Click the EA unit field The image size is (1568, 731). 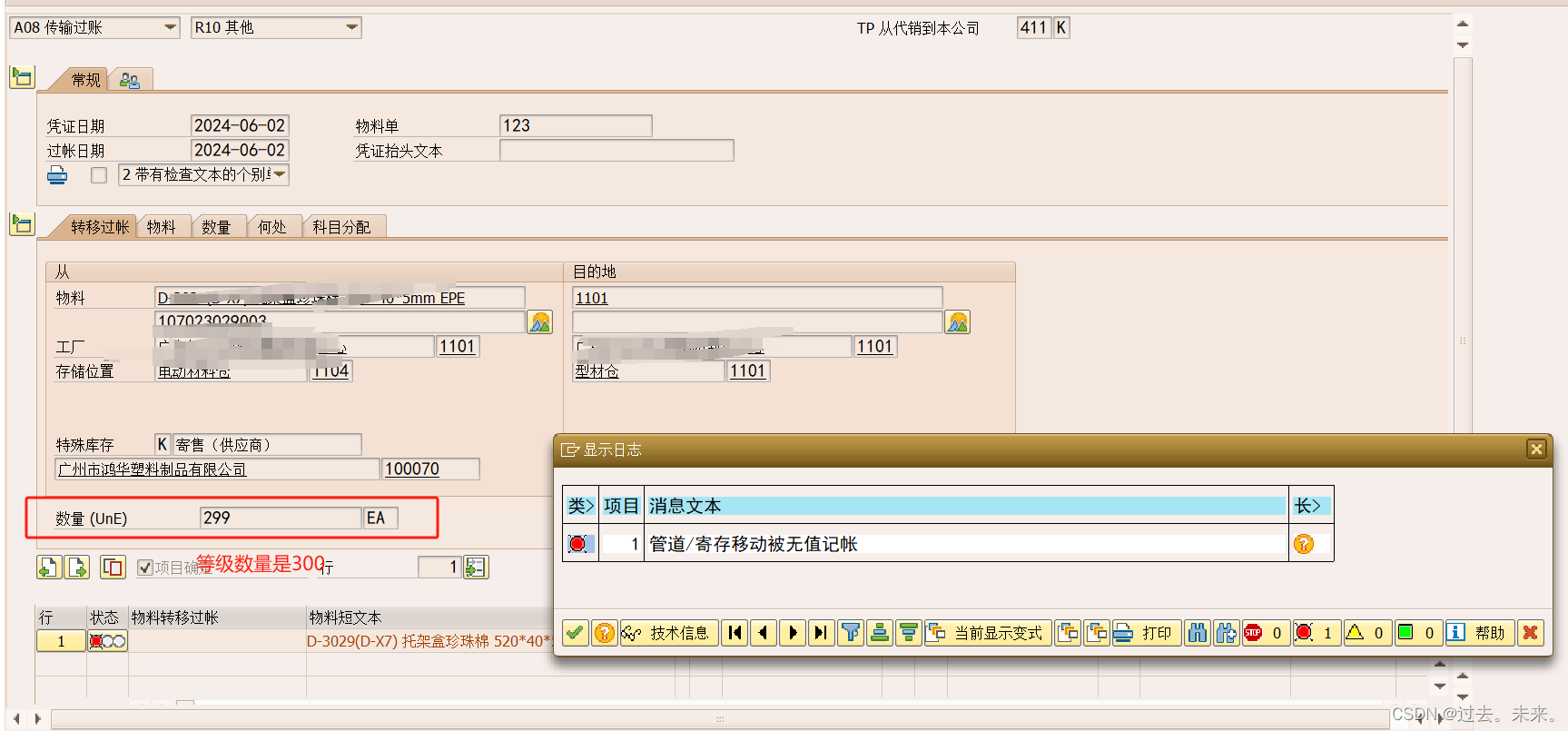click(x=380, y=518)
